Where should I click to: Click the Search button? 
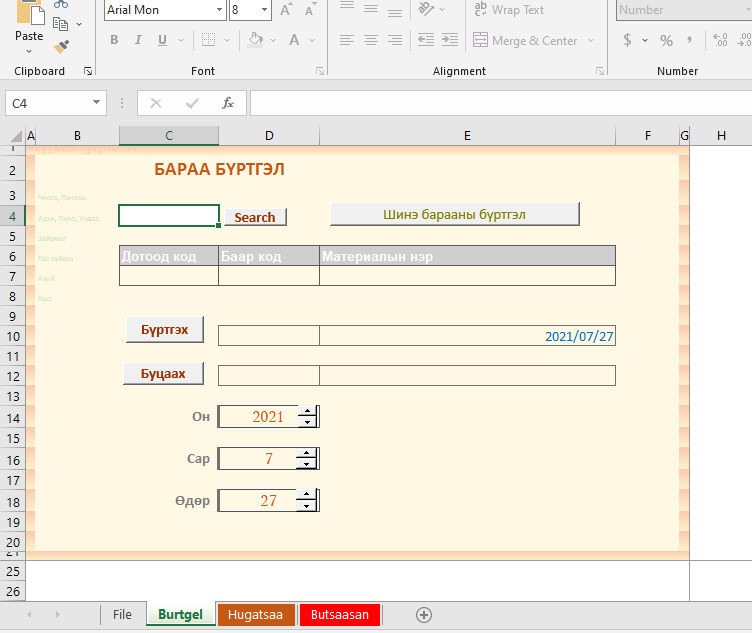(x=255, y=217)
